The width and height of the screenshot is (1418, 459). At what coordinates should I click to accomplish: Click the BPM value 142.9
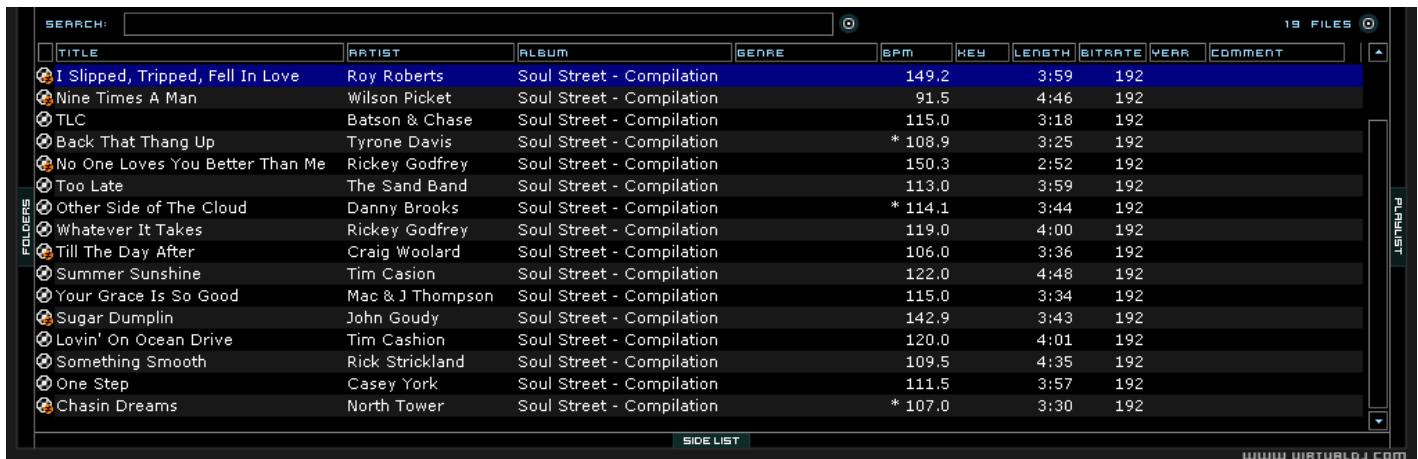pyautogui.click(x=929, y=318)
